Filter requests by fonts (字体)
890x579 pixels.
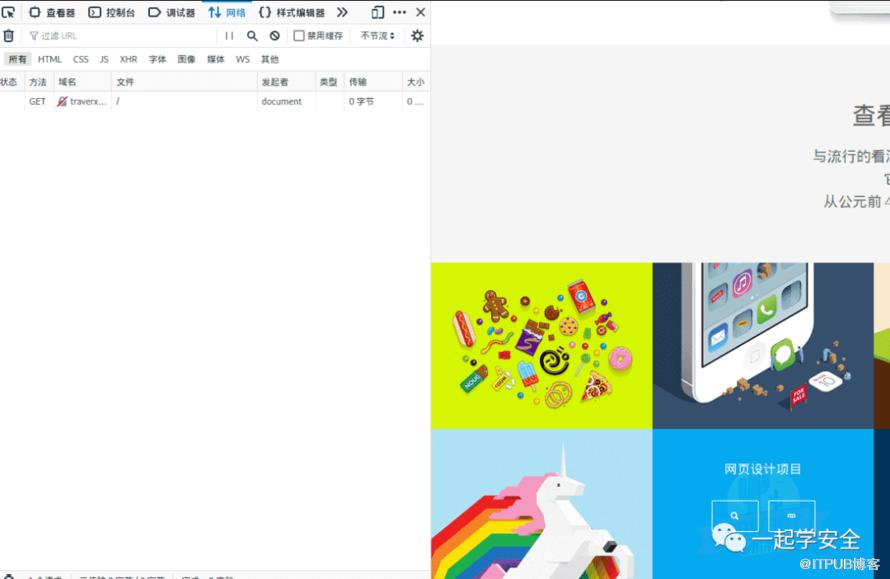[157, 59]
